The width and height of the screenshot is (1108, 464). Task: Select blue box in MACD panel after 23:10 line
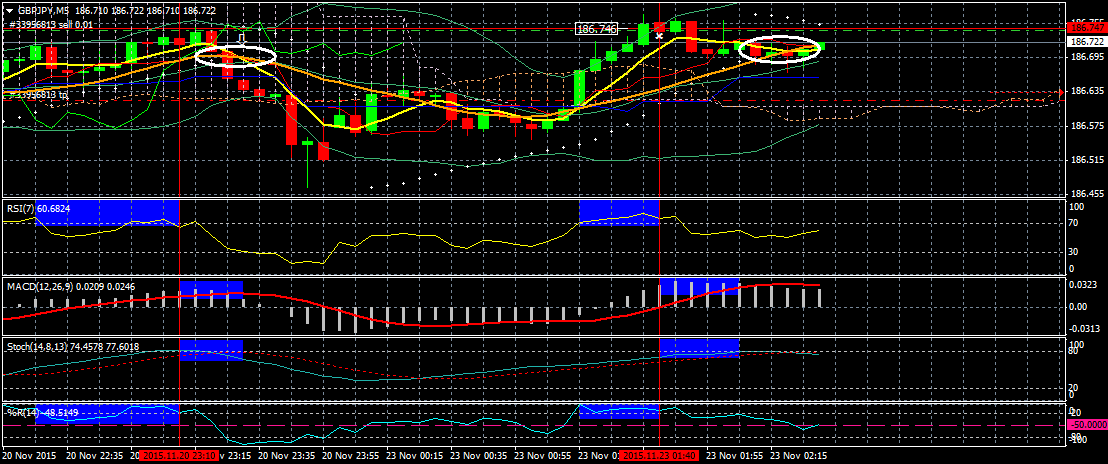(211, 289)
